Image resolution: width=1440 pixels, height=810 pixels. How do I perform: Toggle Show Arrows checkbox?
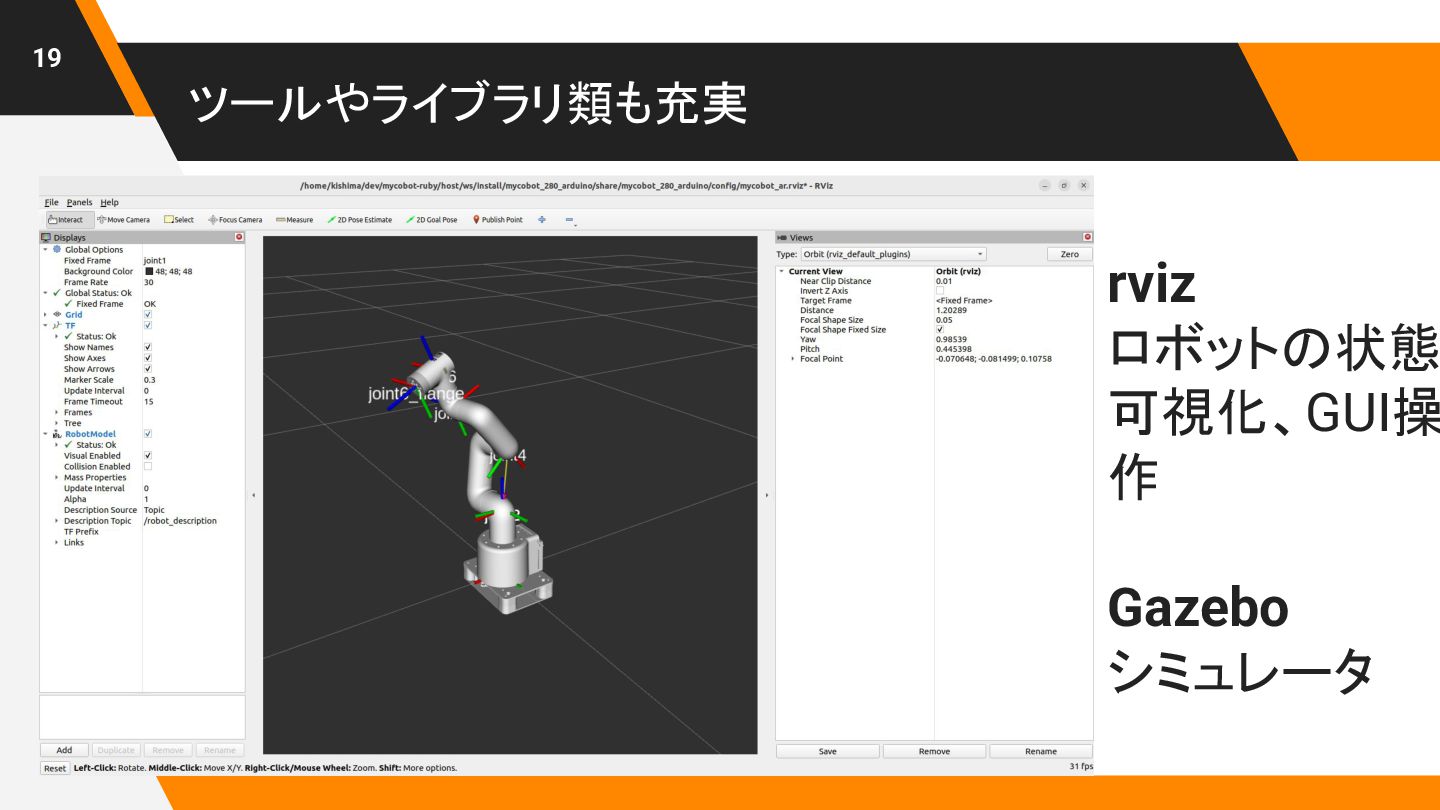pos(148,369)
